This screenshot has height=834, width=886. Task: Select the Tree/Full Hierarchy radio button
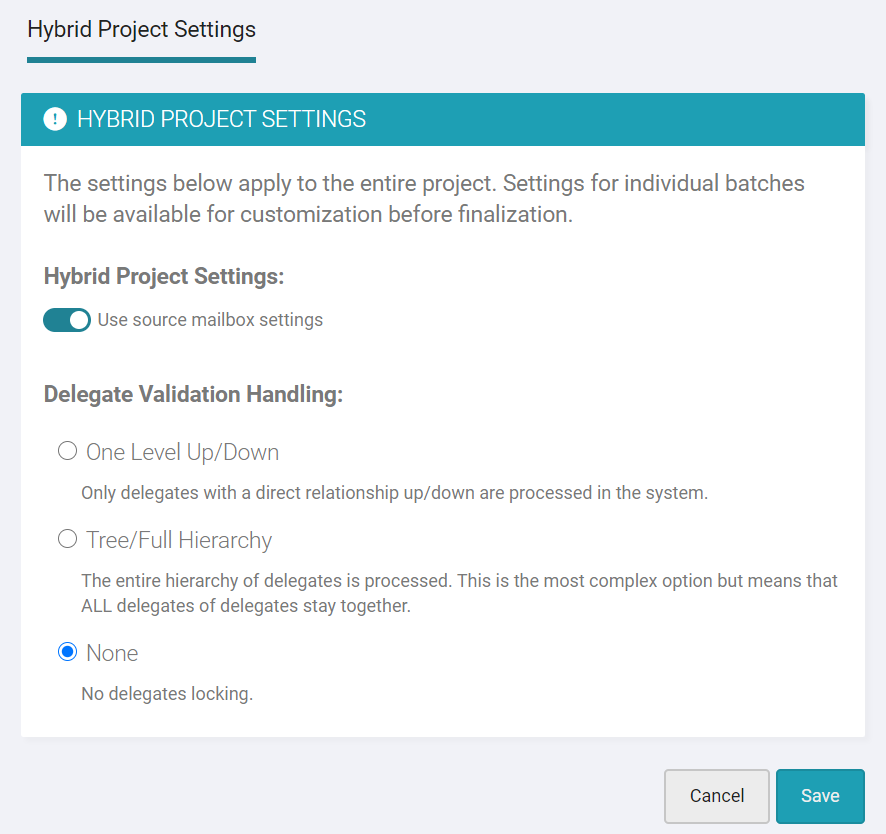[x=67, y=539]
